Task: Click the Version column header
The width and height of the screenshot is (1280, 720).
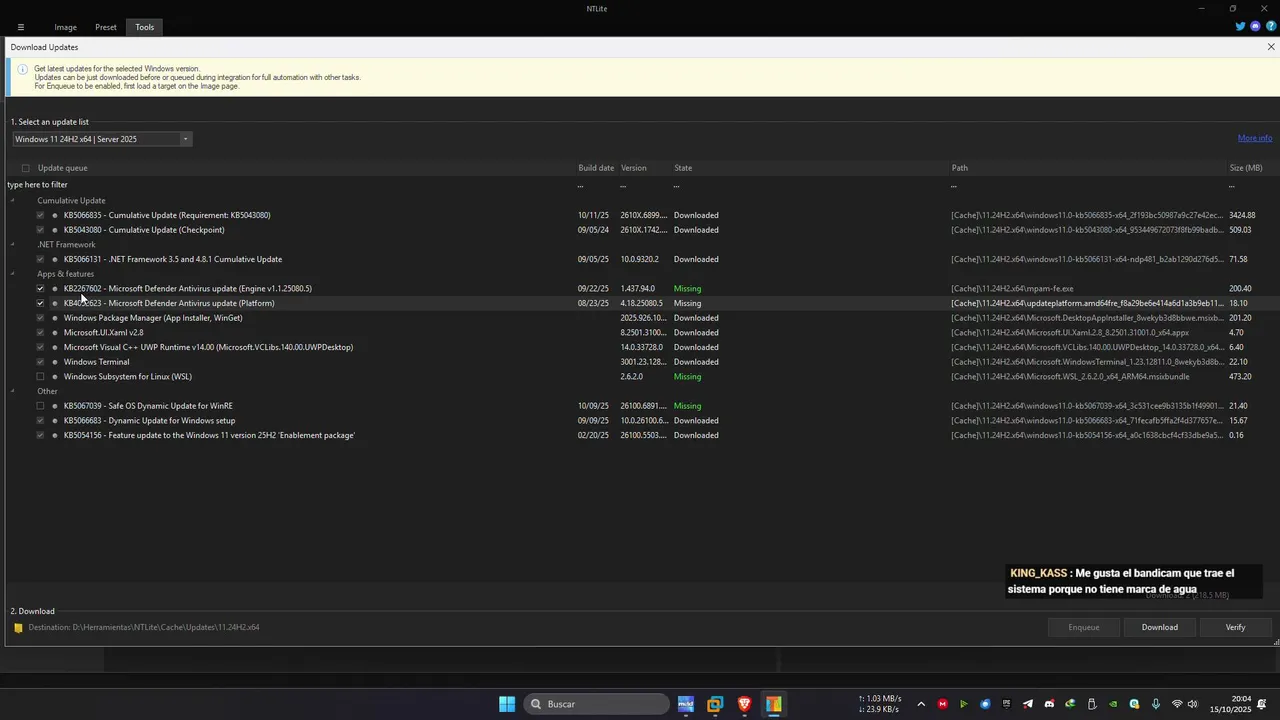Action: [x=634, y=168]
